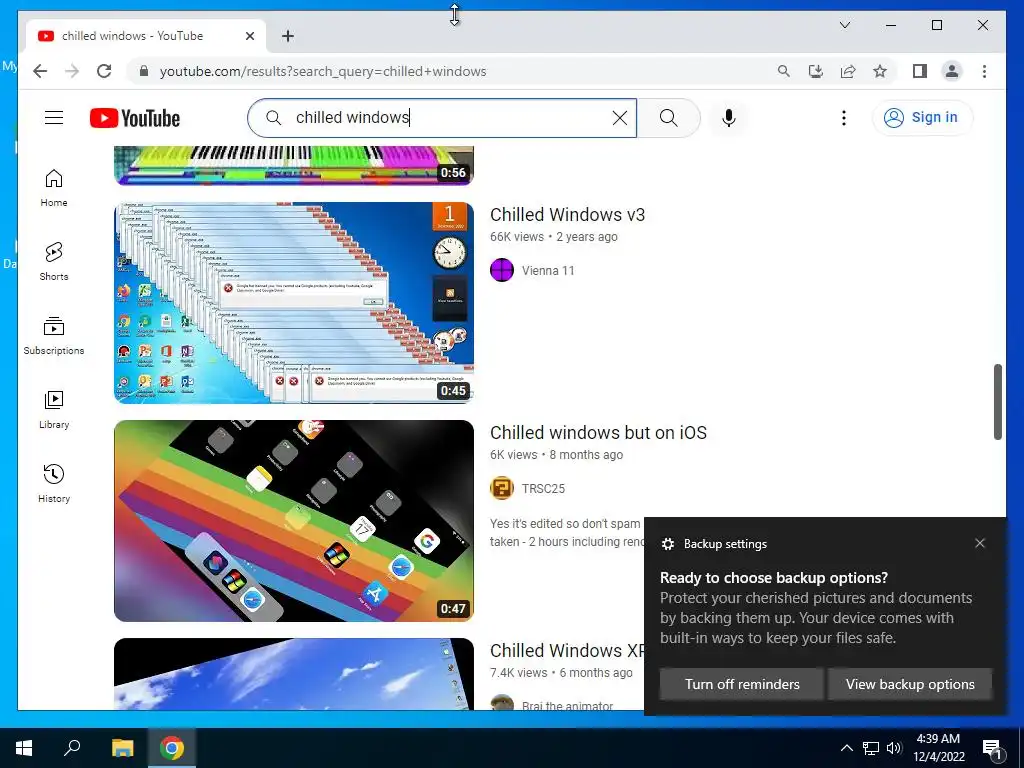
Task: Click Backup settings gear icon
Action: (x=667, y=544)
